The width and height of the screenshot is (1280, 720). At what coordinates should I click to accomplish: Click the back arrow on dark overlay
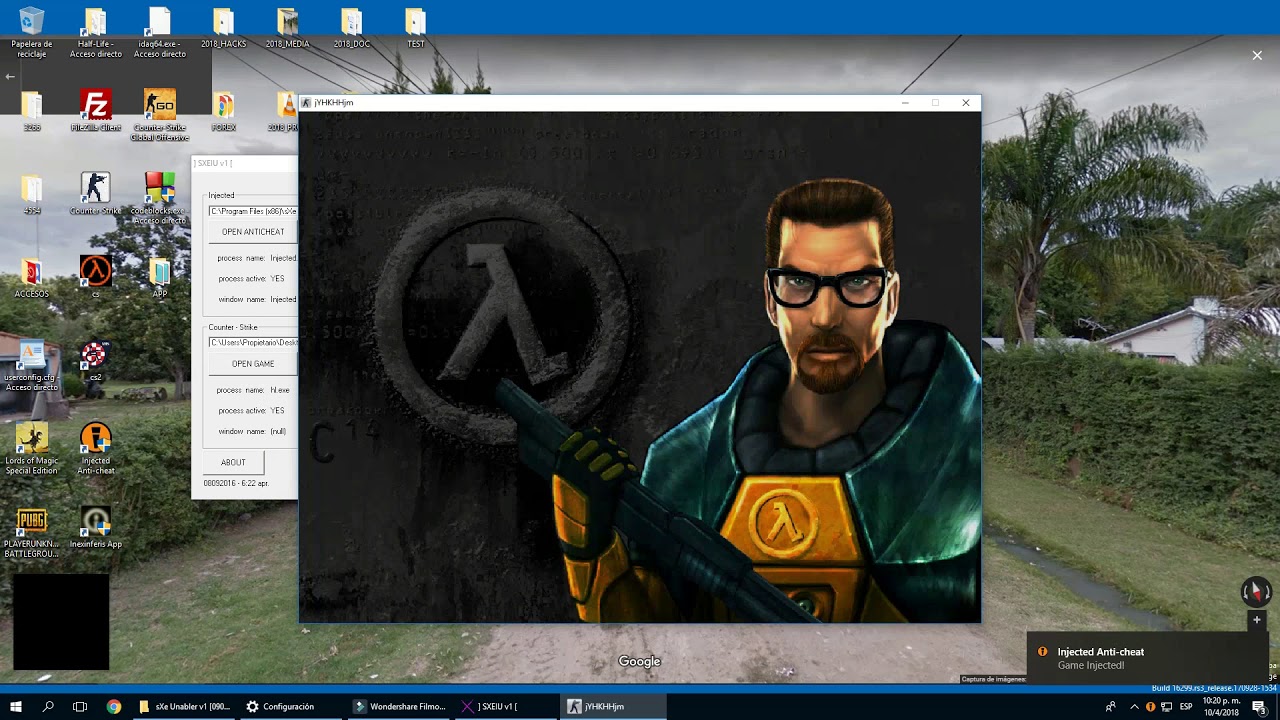coord(10,77)
